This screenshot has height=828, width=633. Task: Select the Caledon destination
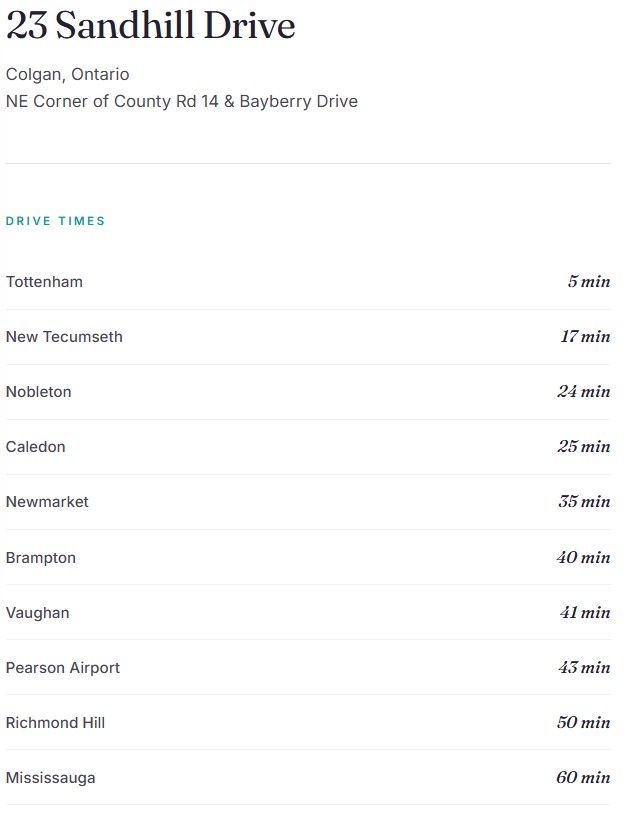click(x=35, y=447)
